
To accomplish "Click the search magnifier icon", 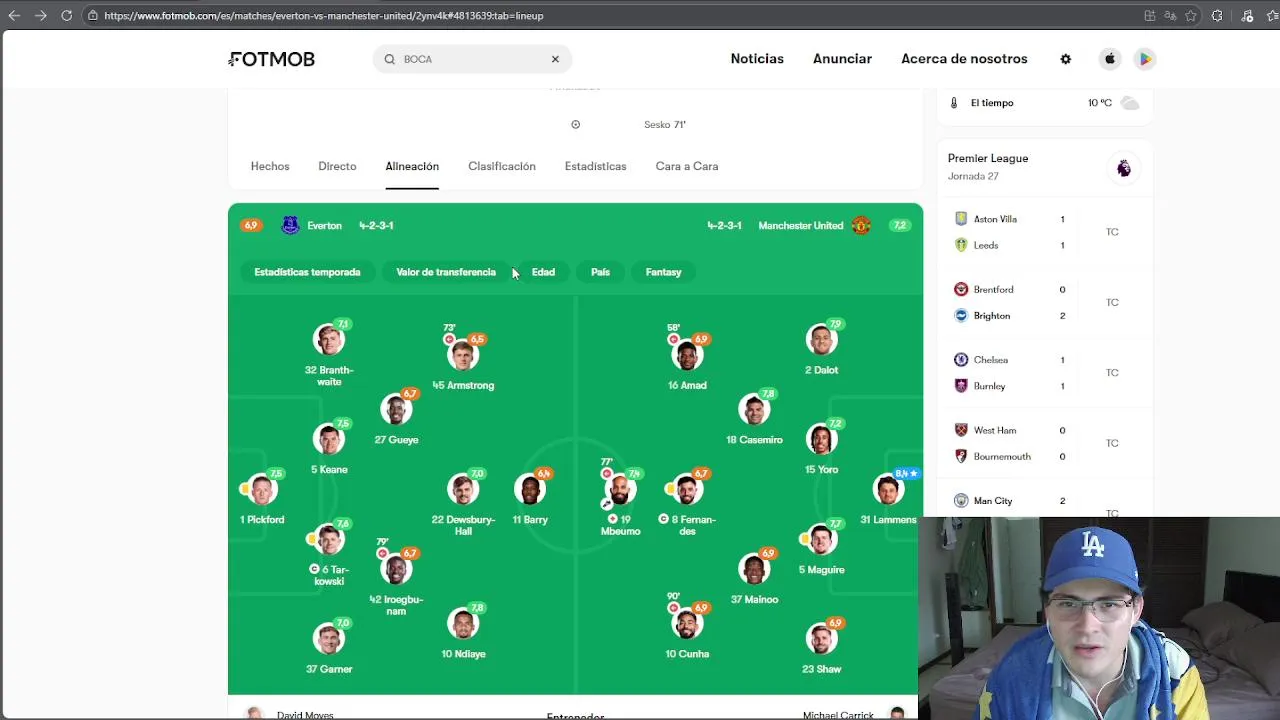I will coord(390,59).
